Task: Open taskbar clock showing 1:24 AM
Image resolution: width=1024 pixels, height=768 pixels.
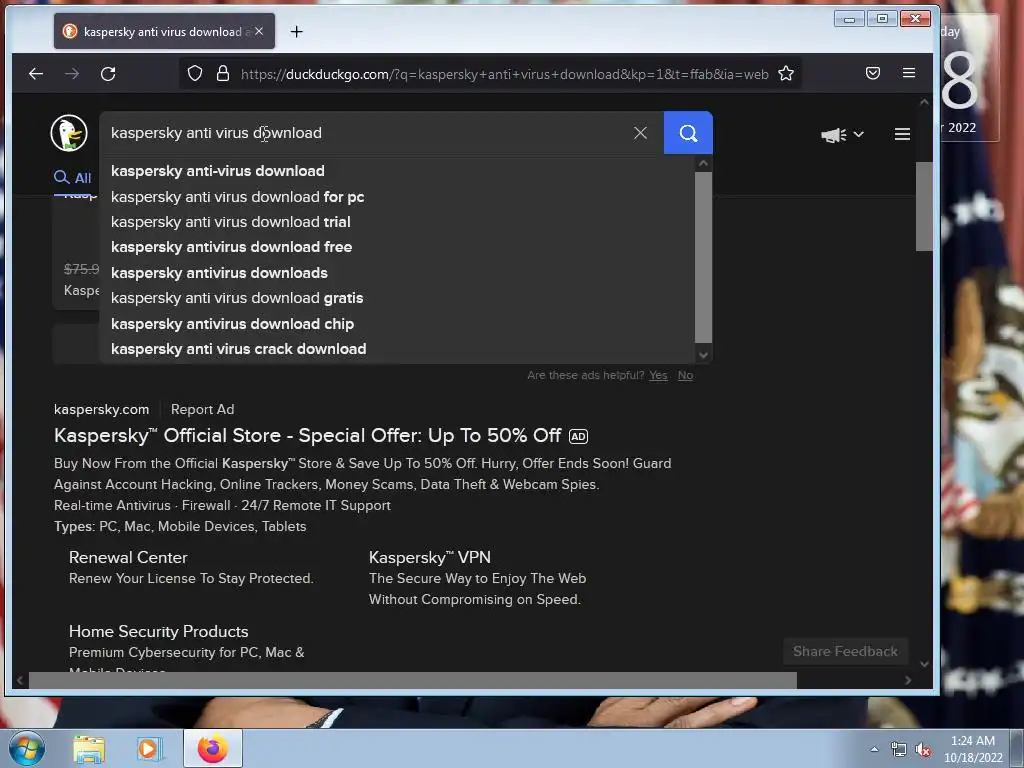Action: [973, 749]
